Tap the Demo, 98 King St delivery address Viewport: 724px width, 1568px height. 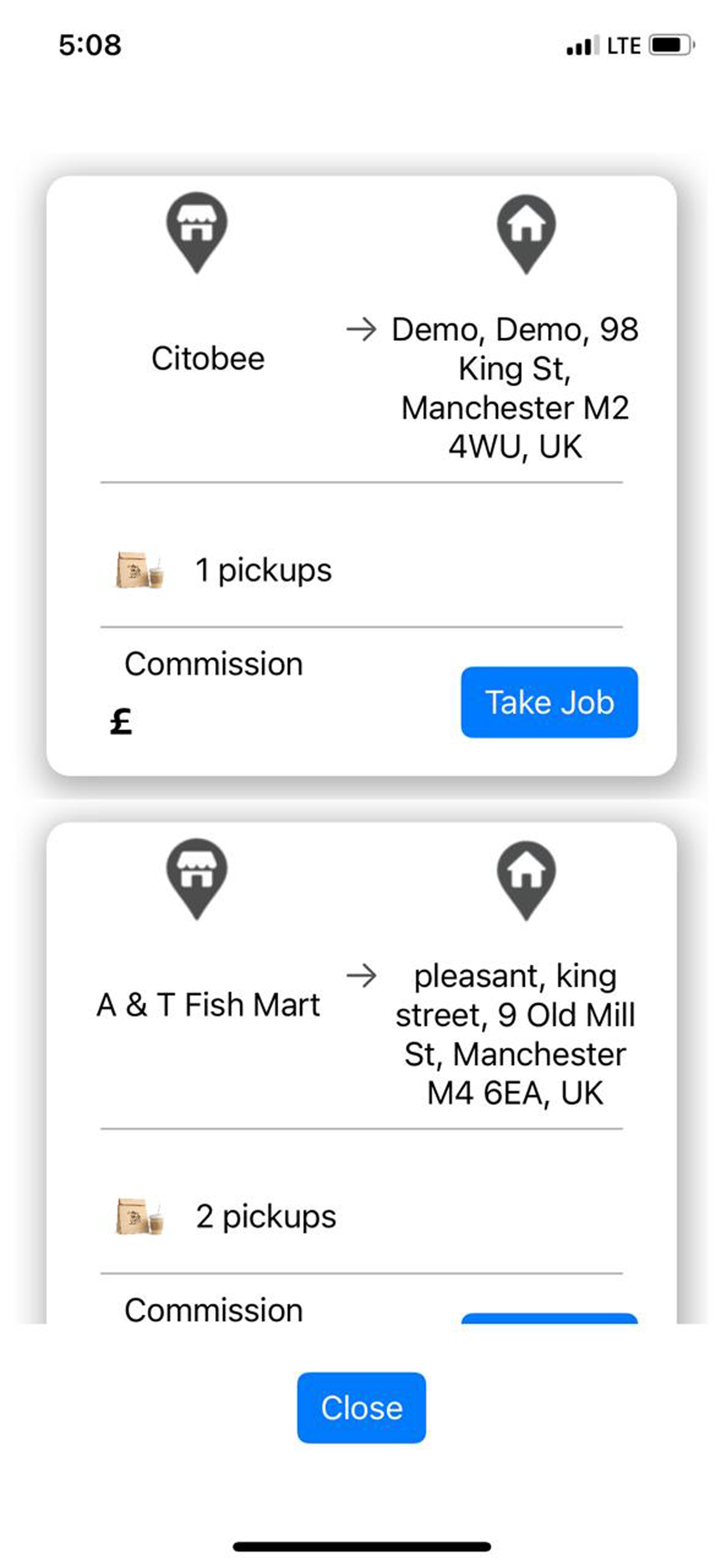coord(515,388)
